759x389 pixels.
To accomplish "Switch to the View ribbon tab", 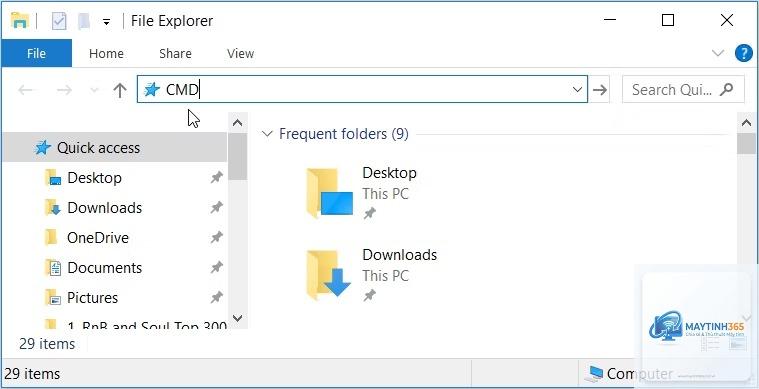I will [241, 53].
